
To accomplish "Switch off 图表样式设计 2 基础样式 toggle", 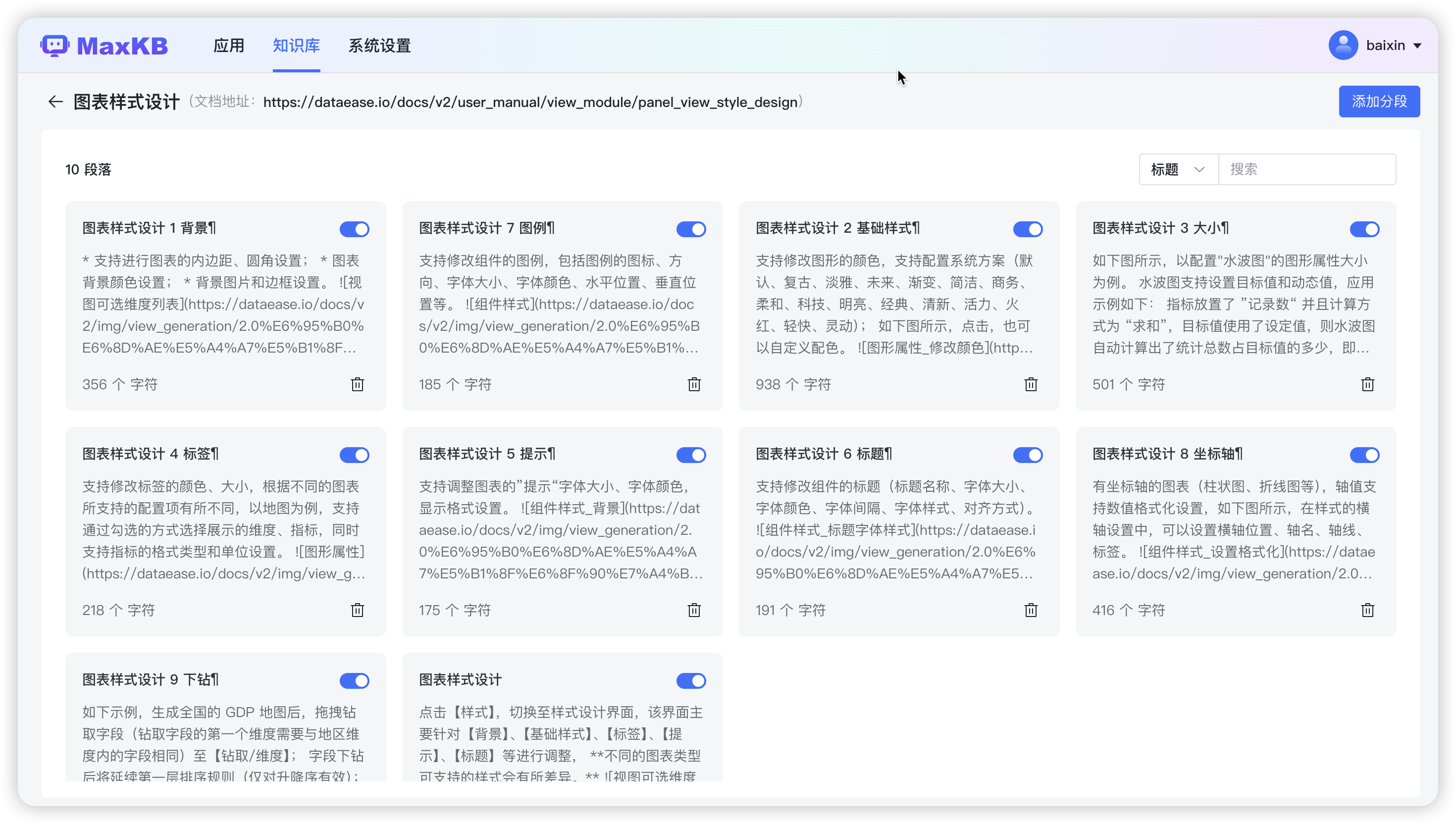I will click(1028, 229).
